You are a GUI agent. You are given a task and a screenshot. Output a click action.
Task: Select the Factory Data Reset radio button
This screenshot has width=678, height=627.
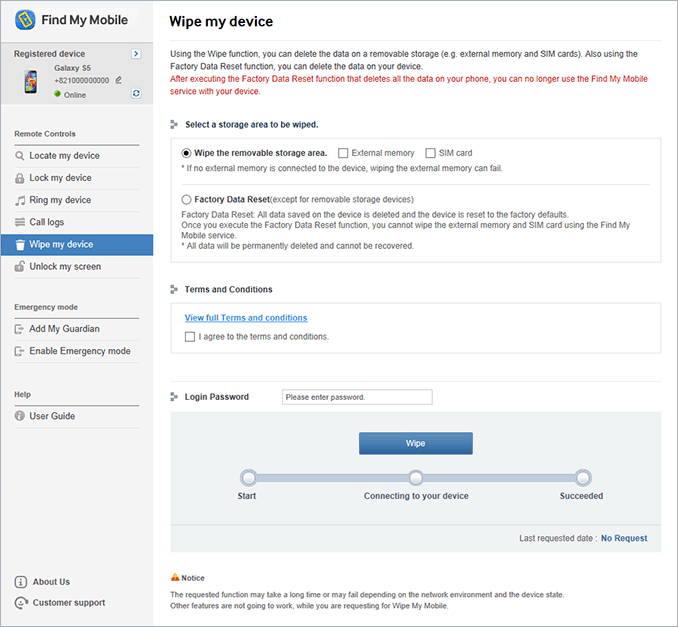187,200
